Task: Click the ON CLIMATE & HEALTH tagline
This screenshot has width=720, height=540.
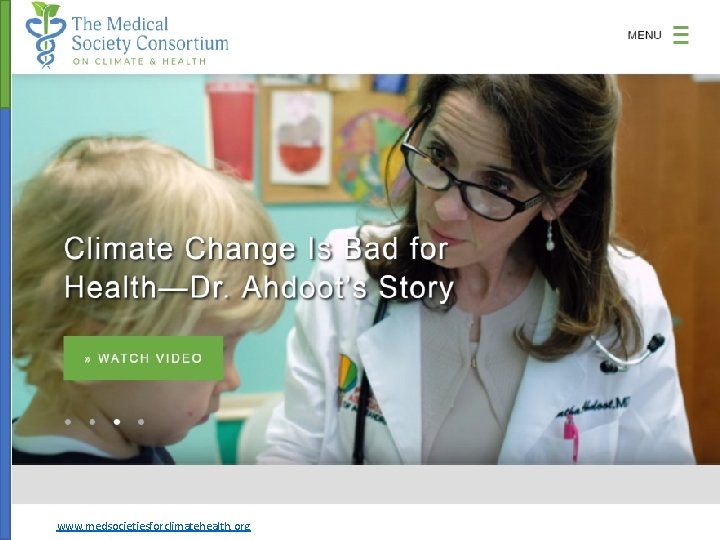Action: point(139,61)
